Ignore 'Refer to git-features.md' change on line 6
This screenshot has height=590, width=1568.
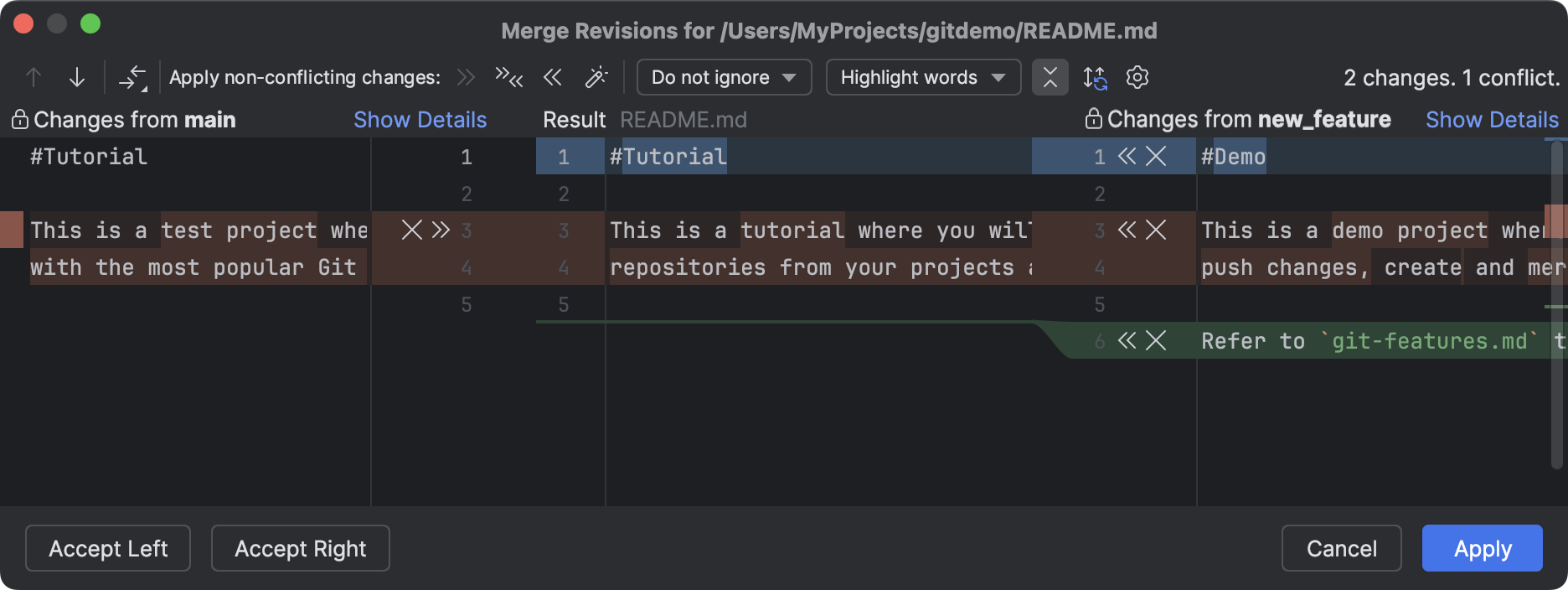pyautogui.click(x=1156, y=340)
